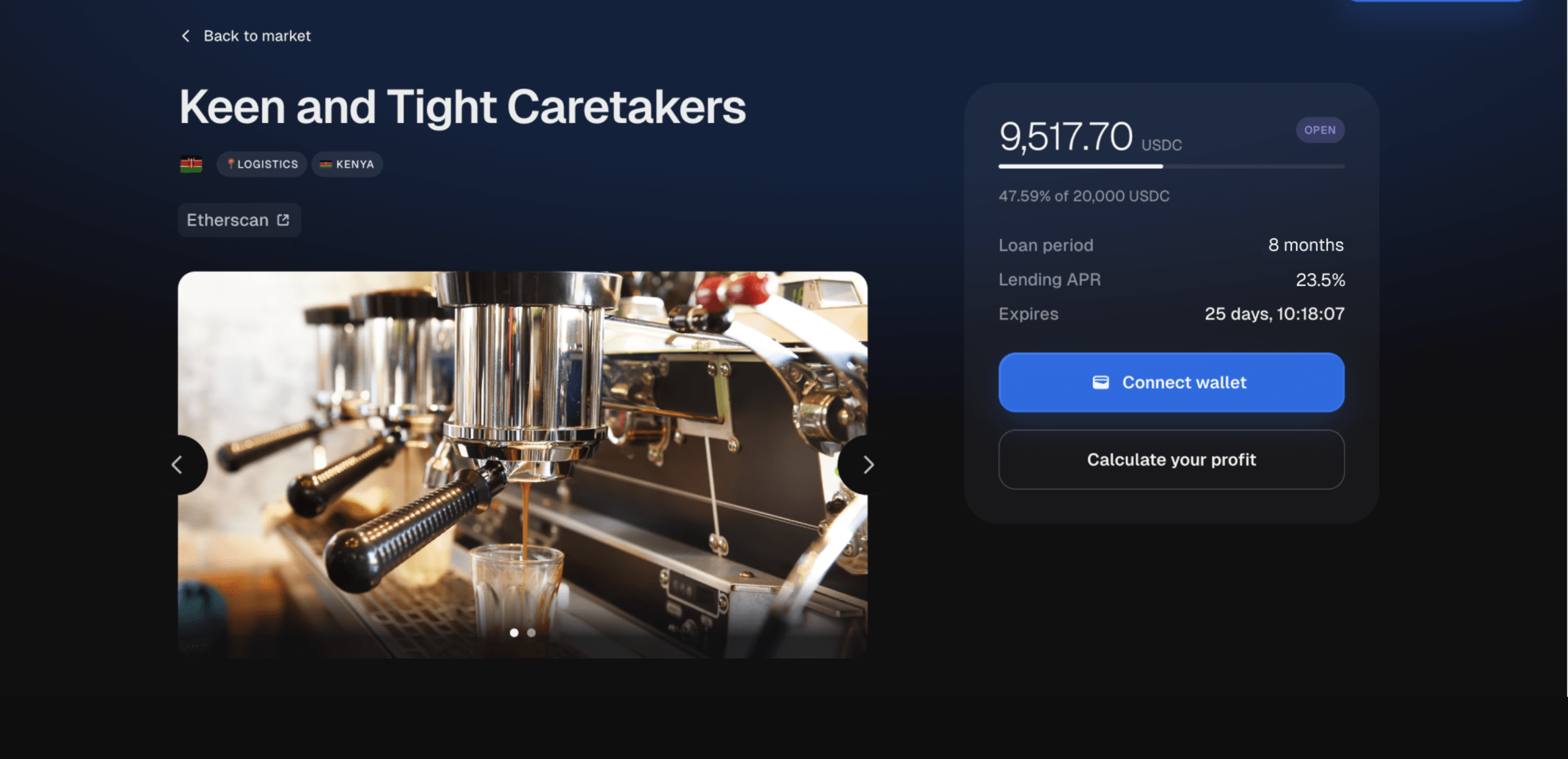Click the espresso machine photo
The height and width of the screenshot is (759, 1568).
522,464
